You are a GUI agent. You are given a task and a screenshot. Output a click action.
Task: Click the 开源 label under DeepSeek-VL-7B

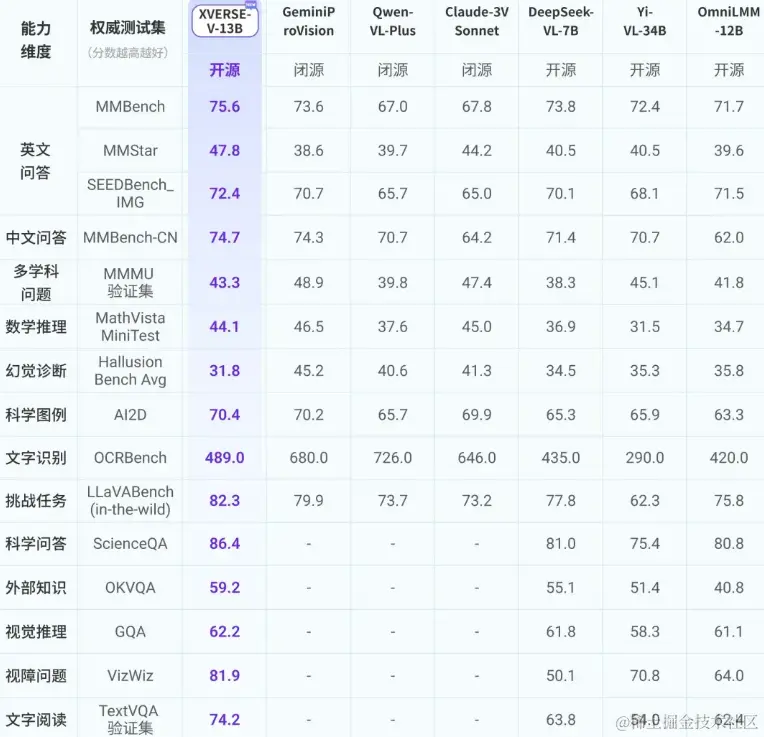561,70
